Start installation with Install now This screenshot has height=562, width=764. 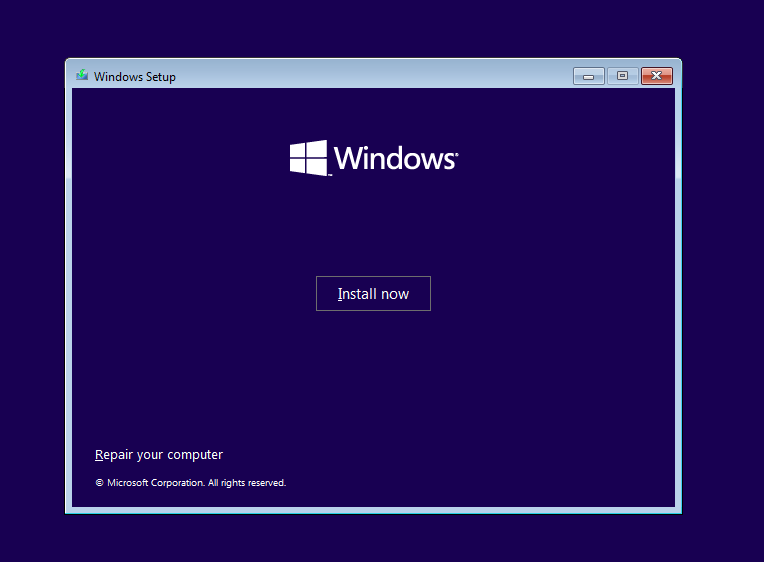(373, 294)
